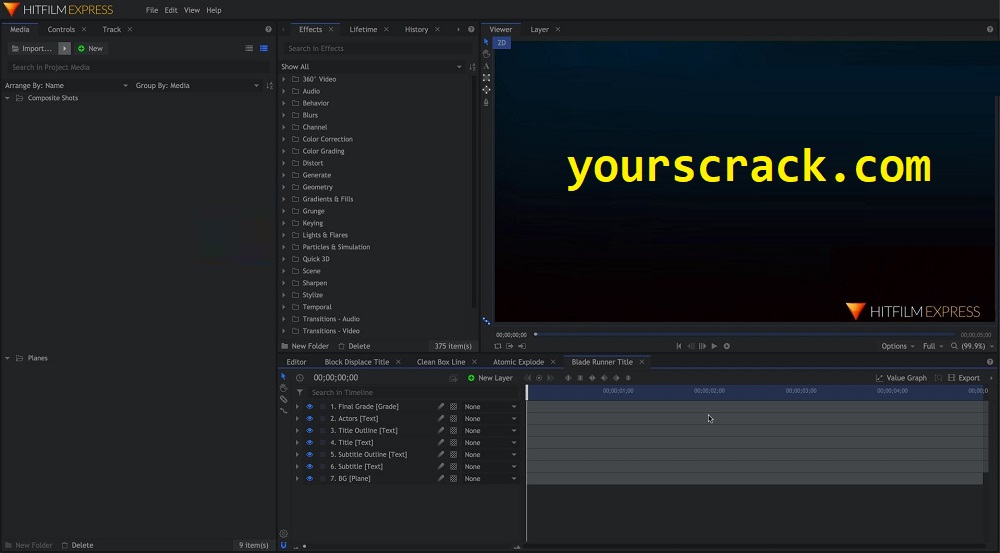Screen dimensions: 1000x553
Task: Click the pen icon on Final Grade layer
Action: pyautogui.click(x=441, y=406)
